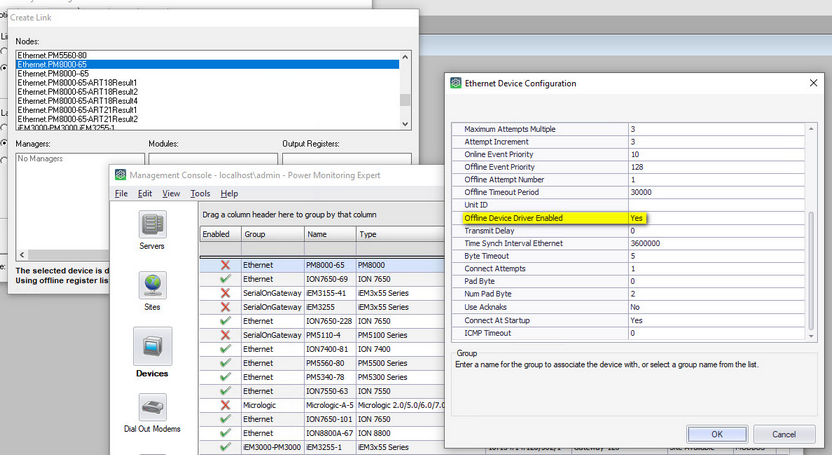Click the ION 7550 type cell

pos(400,391)
